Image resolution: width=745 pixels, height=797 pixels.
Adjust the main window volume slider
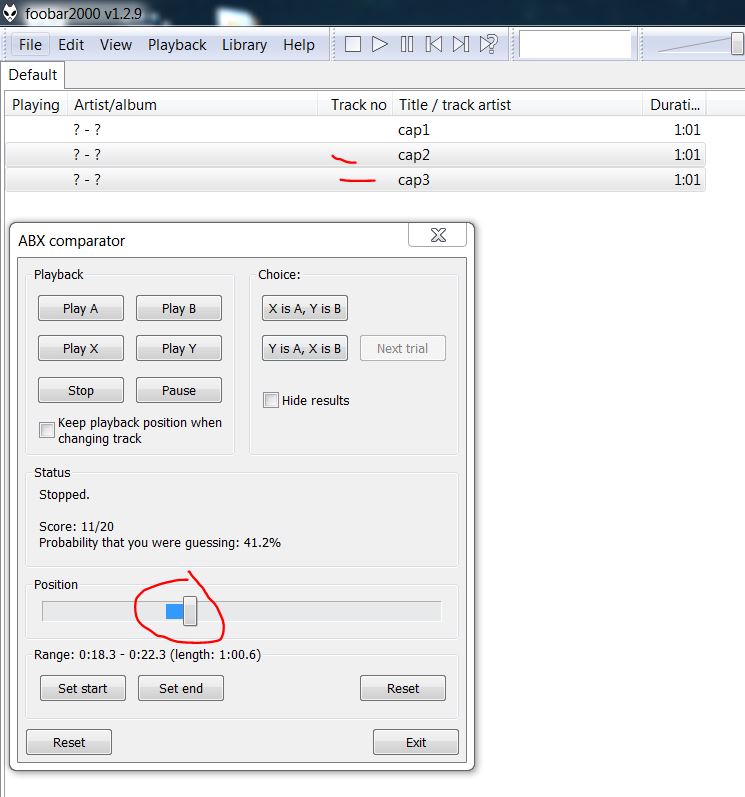click(x=736, y=44)
